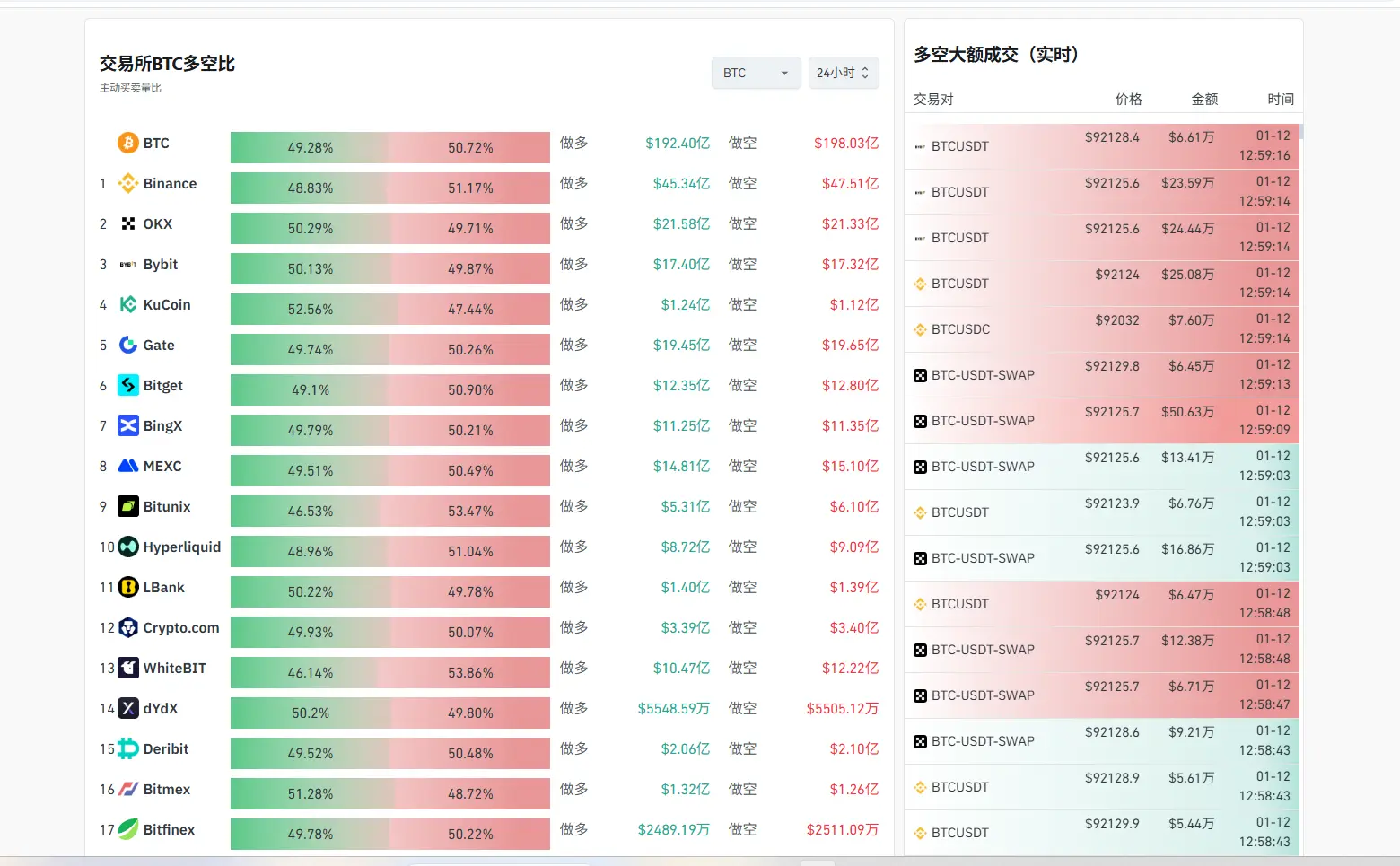Click the Crypto.com logo icon
Image resolution: width=1400 pixels, height=866 pixels.
pos(128,627)
